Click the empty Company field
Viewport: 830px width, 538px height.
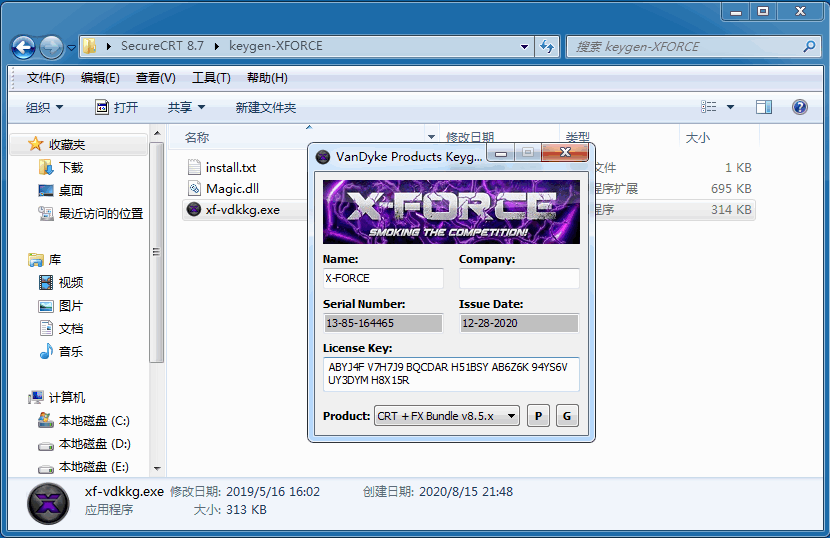pyautogui.click(x=519, y=279)
